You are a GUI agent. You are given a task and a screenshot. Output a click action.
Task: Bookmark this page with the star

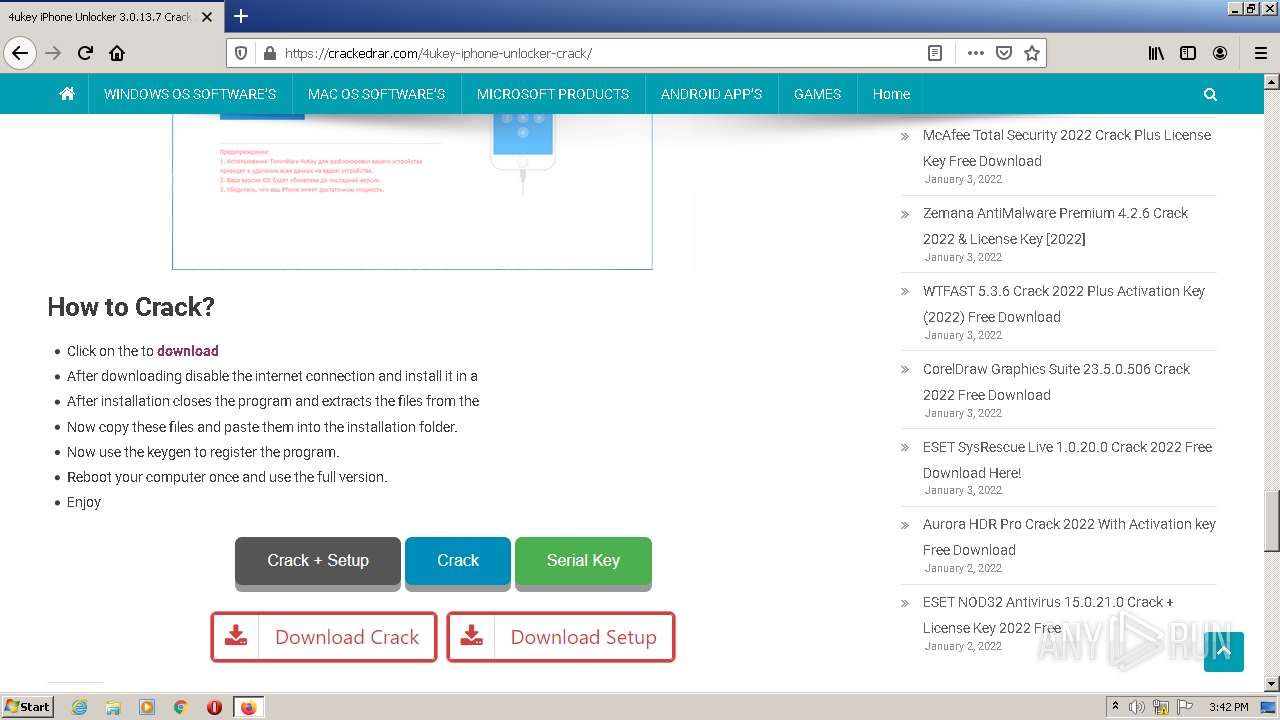1032,53
